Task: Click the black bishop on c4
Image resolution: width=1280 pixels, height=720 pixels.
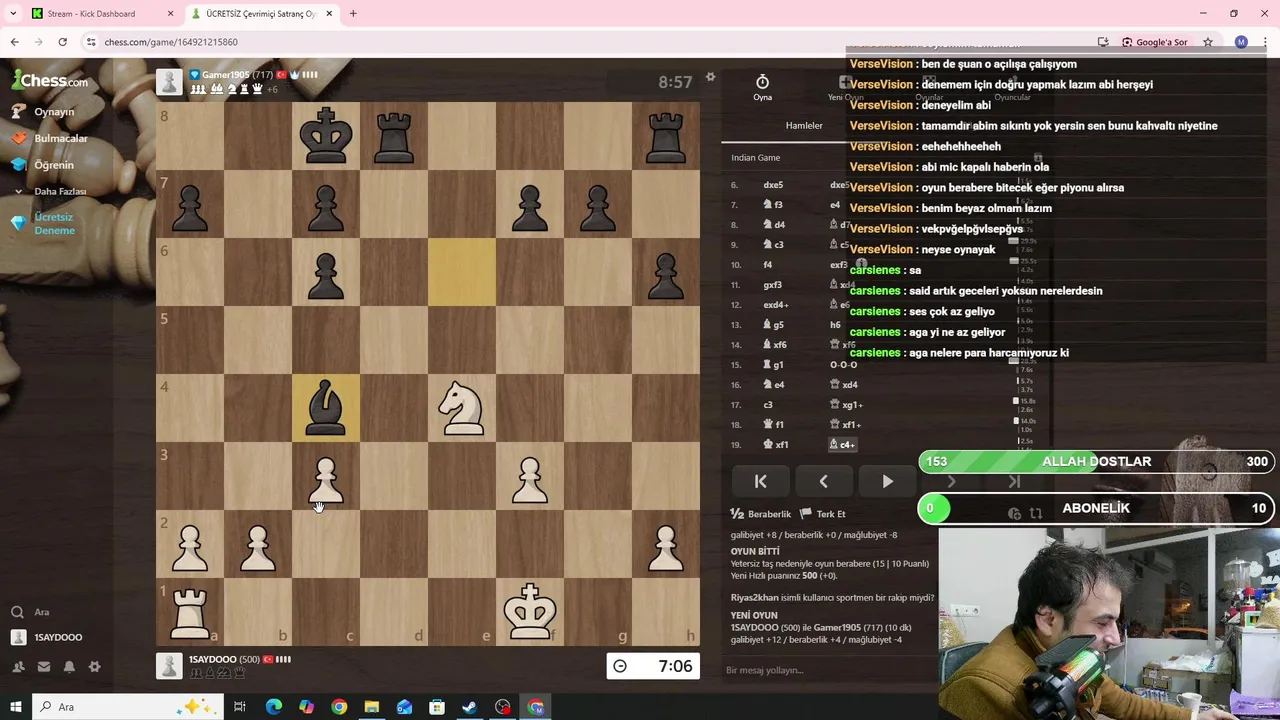Action: tap(326, 408)
